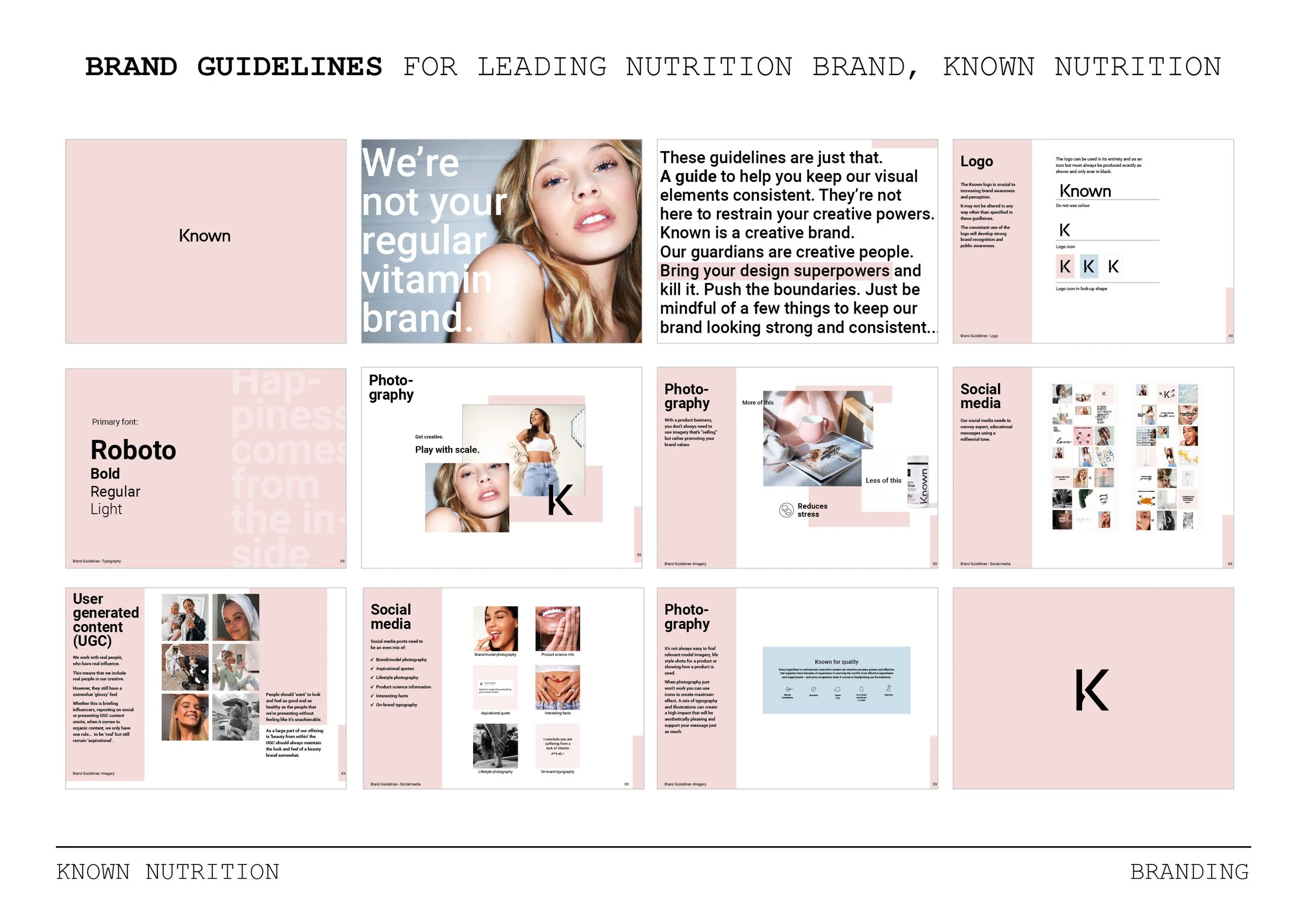Viewport: 1307px width, 924px height.
Task: Click the Known wordmark on the Logo slide
Action: 1085,191
